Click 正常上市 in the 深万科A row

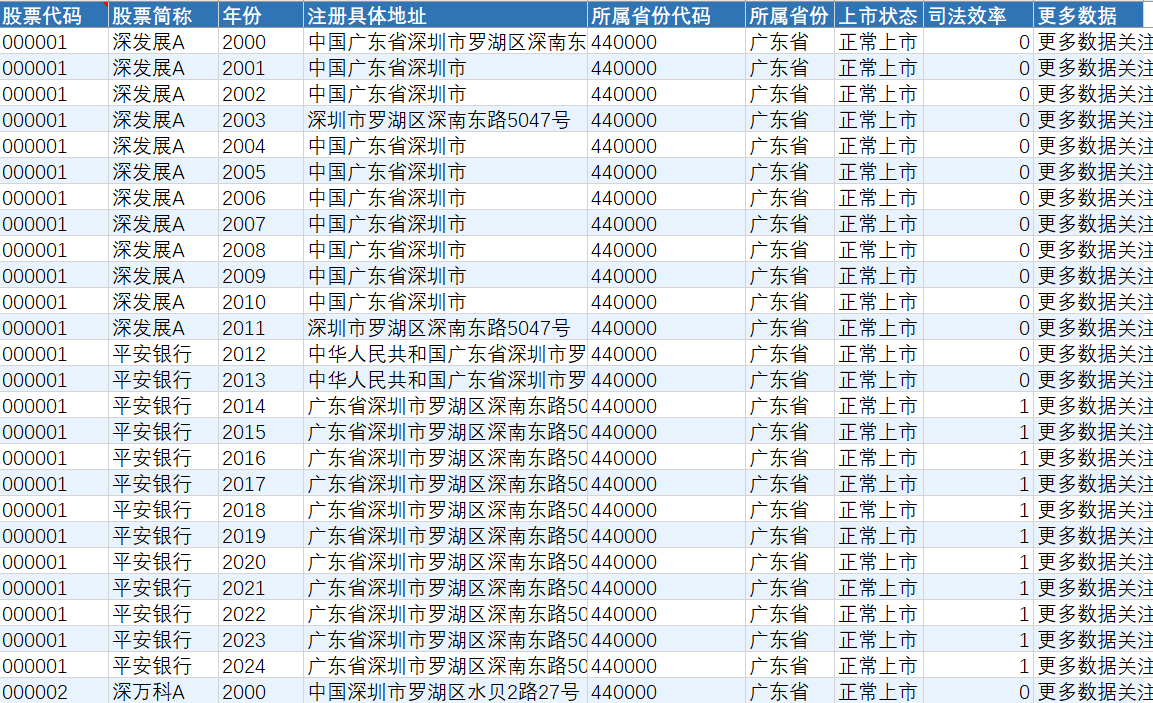(x=879, y=692)
